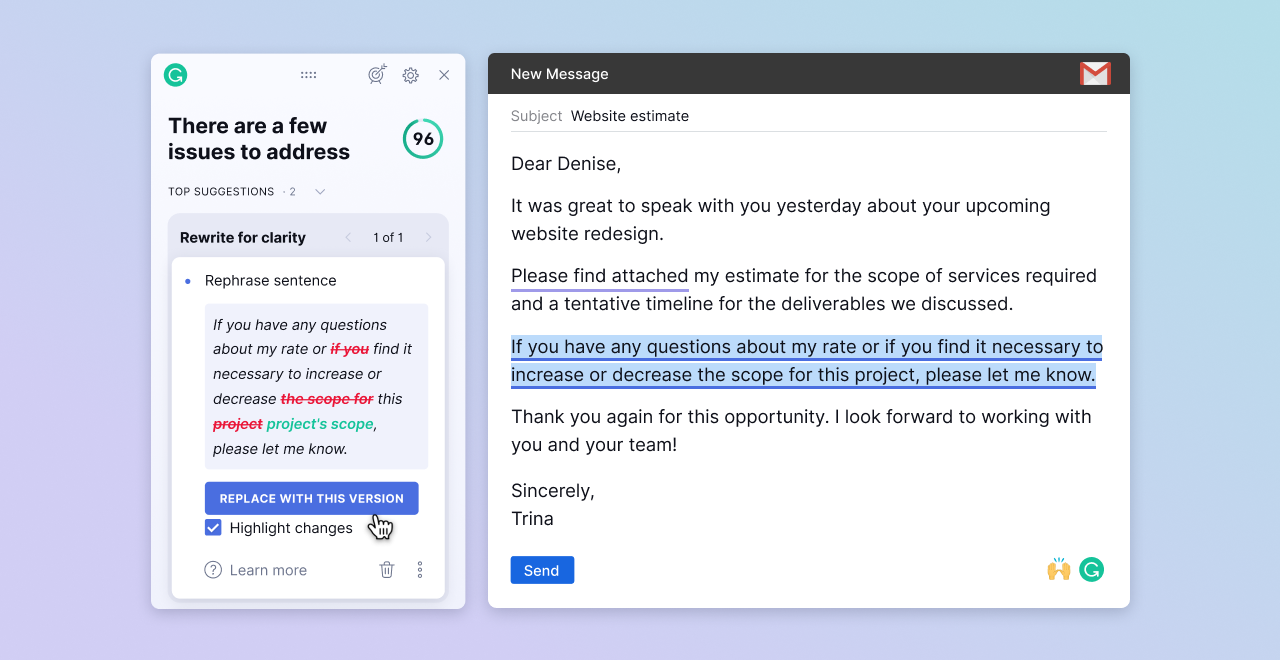Click the 96 performance score circle

coord(422,138)
